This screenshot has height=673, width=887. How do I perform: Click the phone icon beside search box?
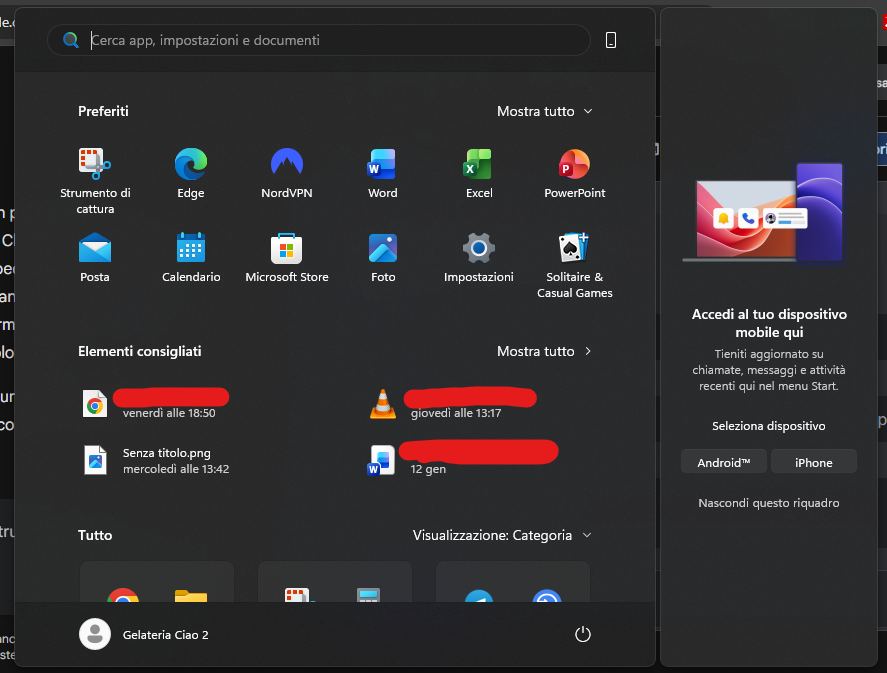pyautogui.click(x=611, y=40)
